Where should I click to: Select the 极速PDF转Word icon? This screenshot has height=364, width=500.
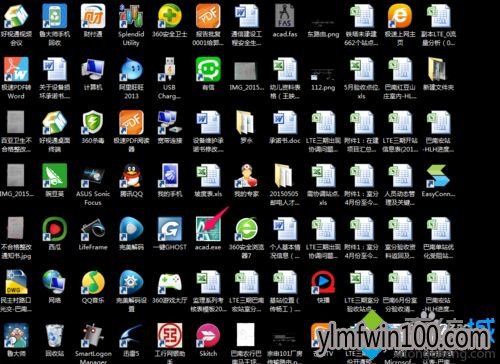pyautogui.click(x=16, y=78)
